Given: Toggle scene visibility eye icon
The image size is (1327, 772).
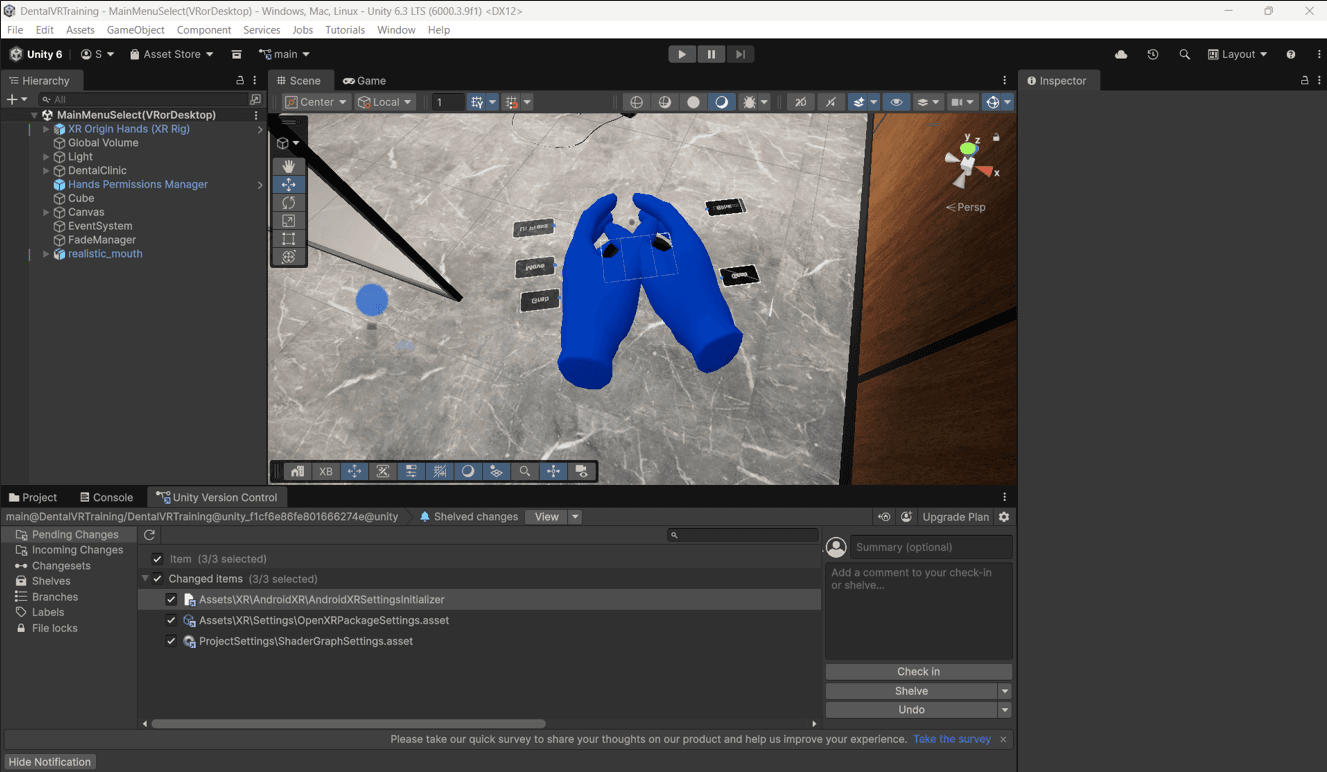Looking at the screenshot, I should [896, 102].
